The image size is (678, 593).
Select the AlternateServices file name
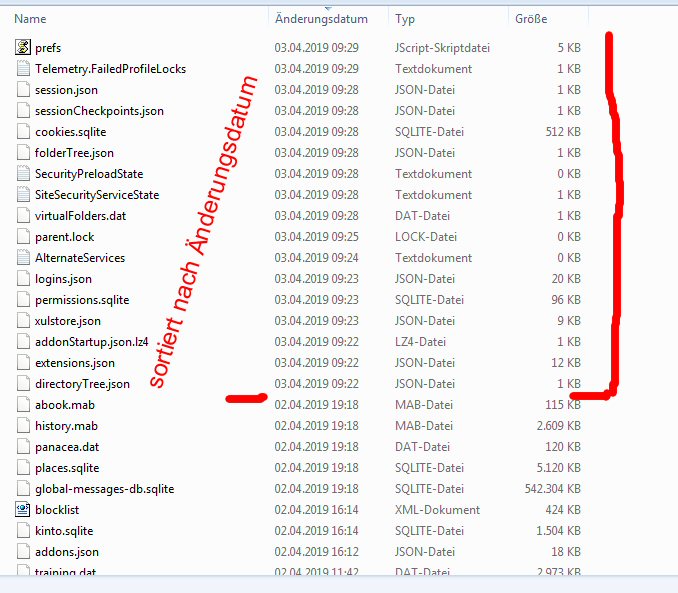(x=80, y=258)
